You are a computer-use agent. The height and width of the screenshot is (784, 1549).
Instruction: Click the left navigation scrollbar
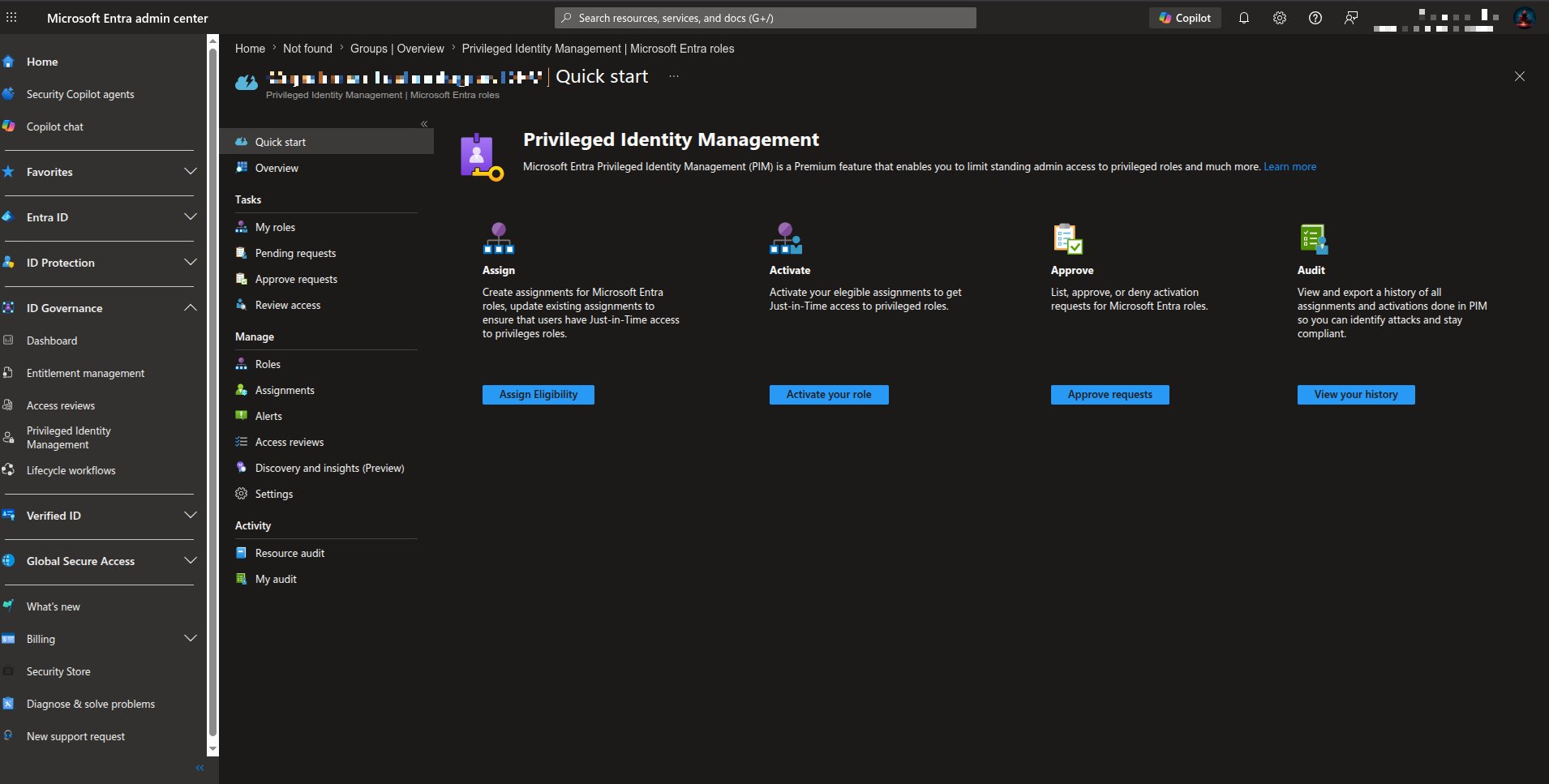(213, 393)
